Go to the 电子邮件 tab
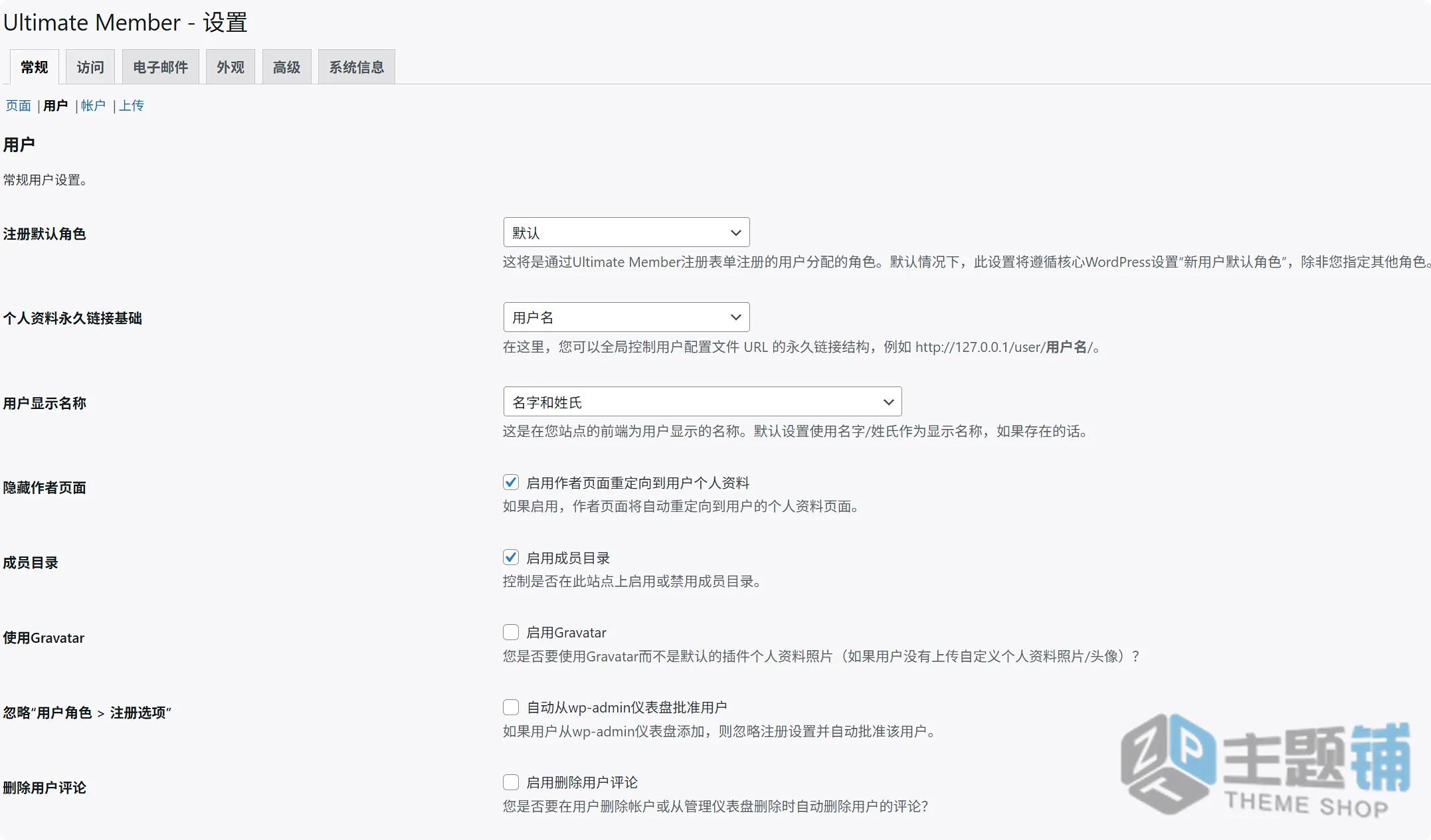Screen dimensions: 1431x840 coord(160,67)
